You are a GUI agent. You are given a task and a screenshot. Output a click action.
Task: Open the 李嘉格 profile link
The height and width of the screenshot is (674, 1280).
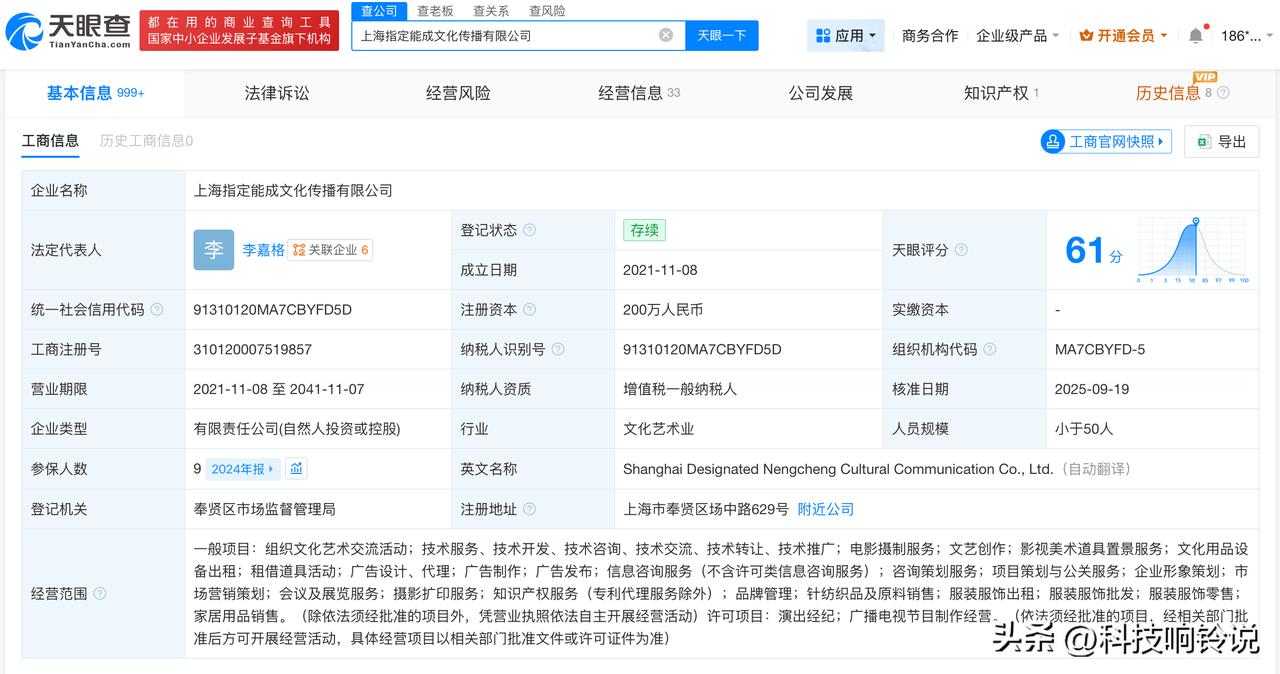261,250
